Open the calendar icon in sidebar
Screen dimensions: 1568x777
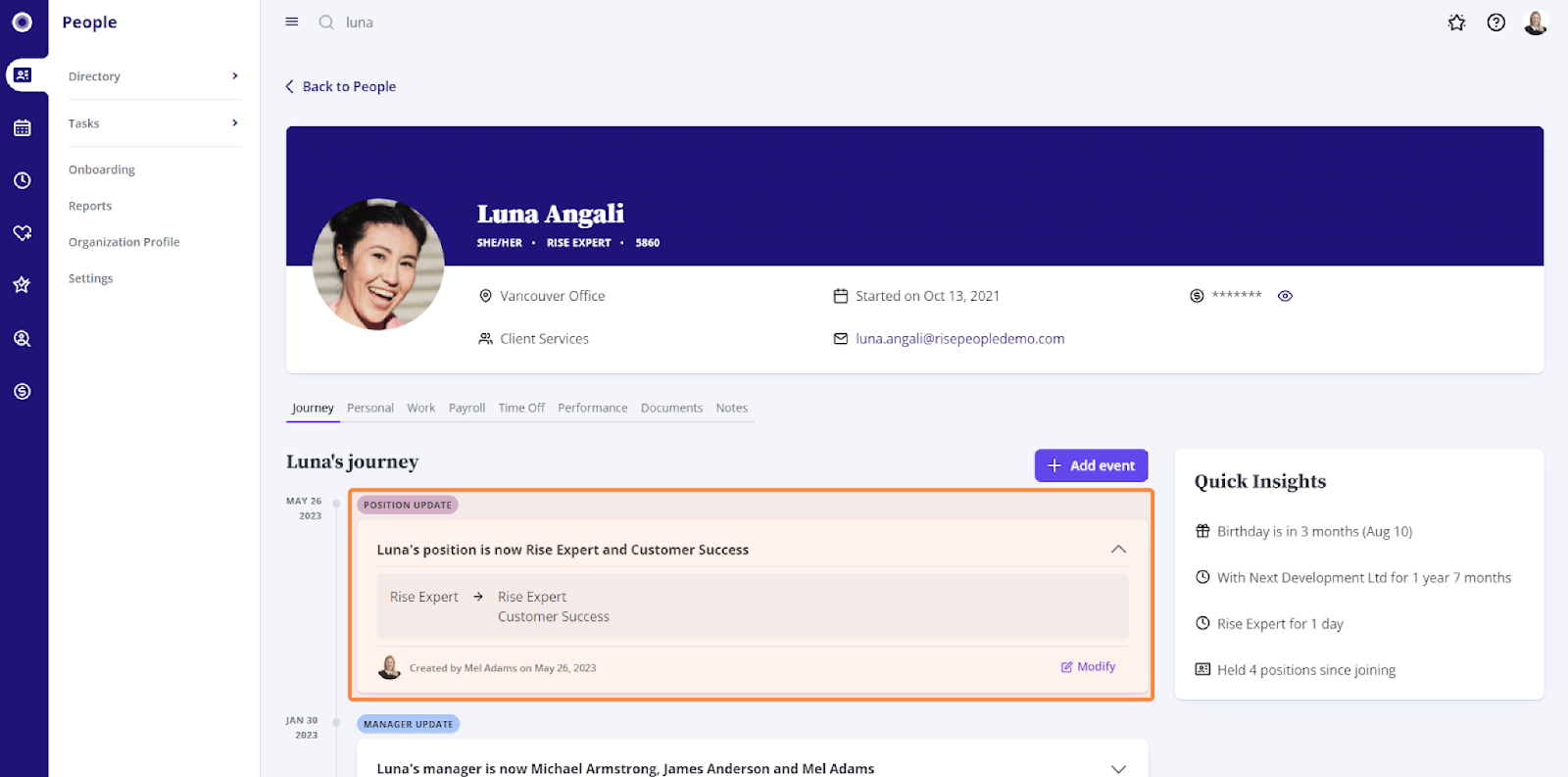pos(23,128)
